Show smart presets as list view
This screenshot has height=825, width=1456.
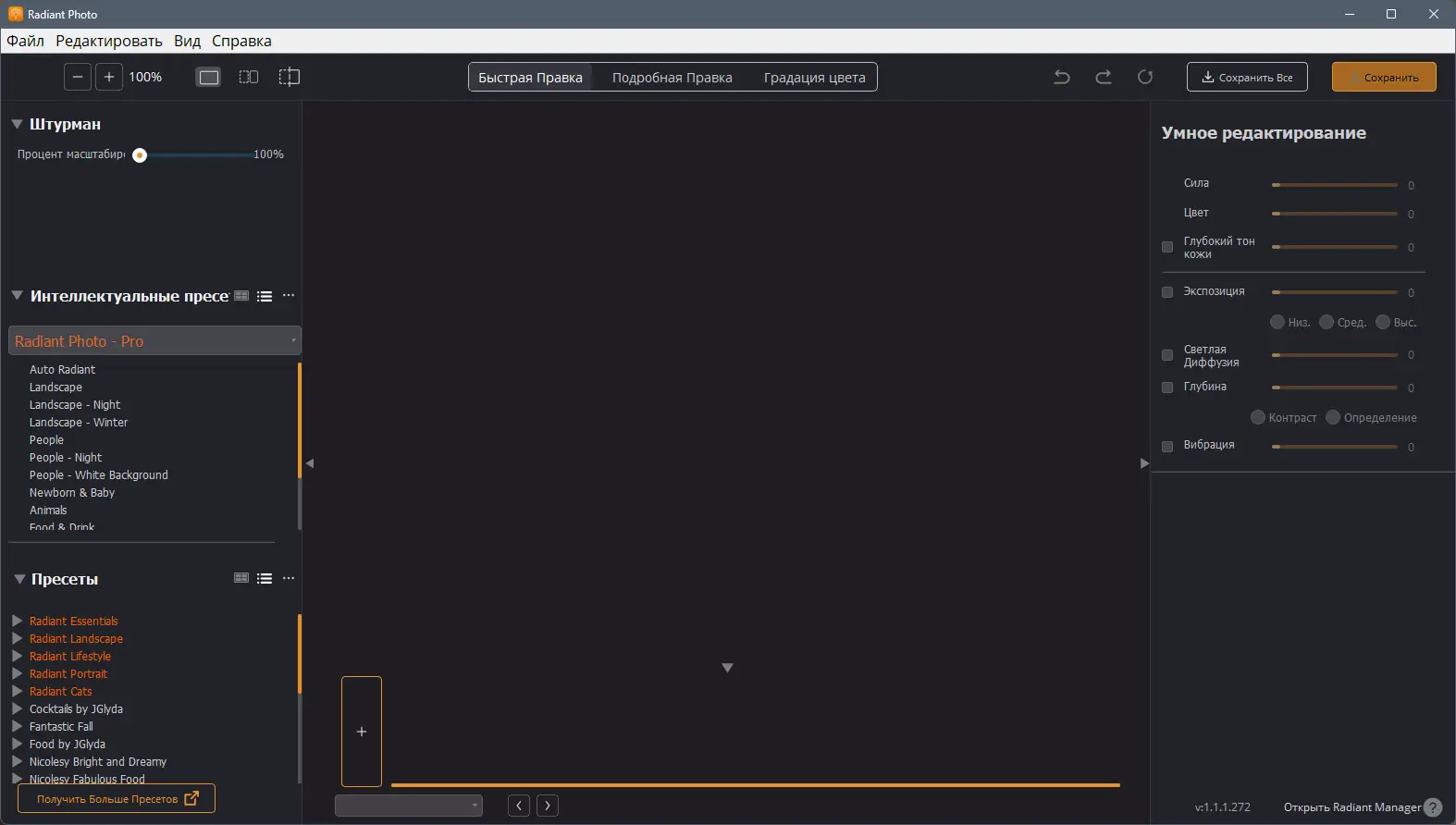click(265, 296)
